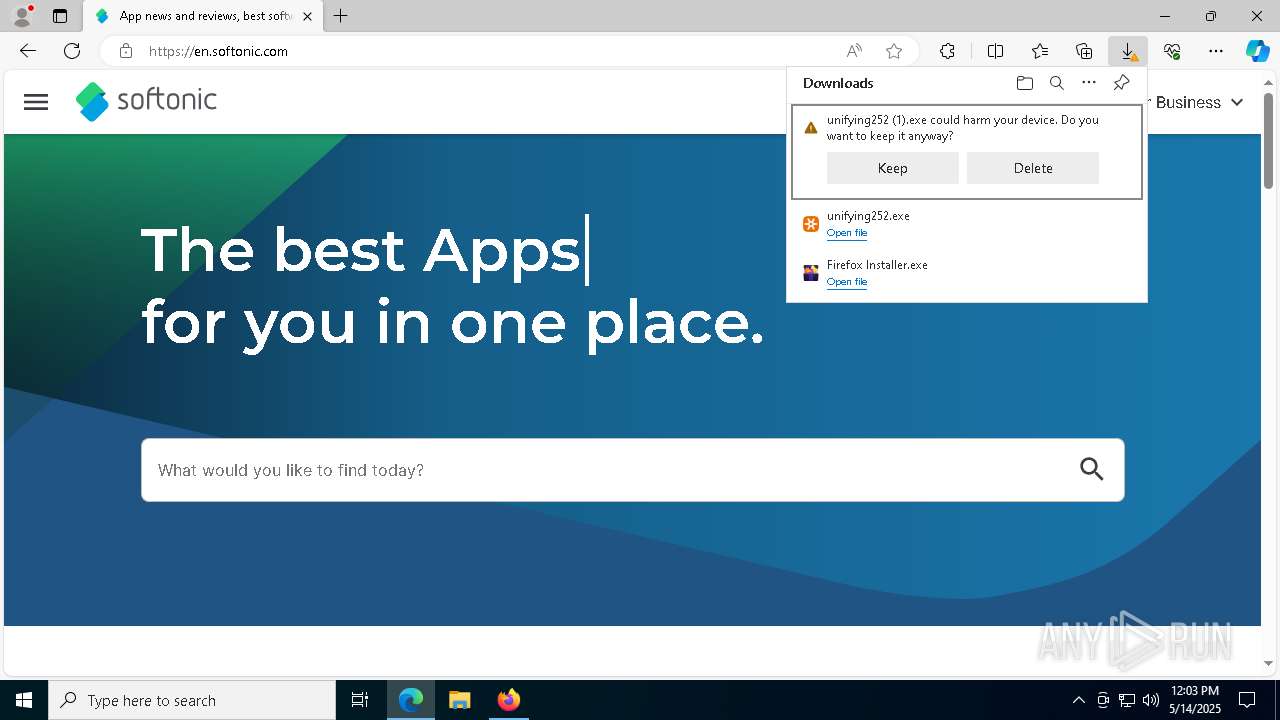Select Firefox Installer.exe download entry

click(x=967, y=273)
